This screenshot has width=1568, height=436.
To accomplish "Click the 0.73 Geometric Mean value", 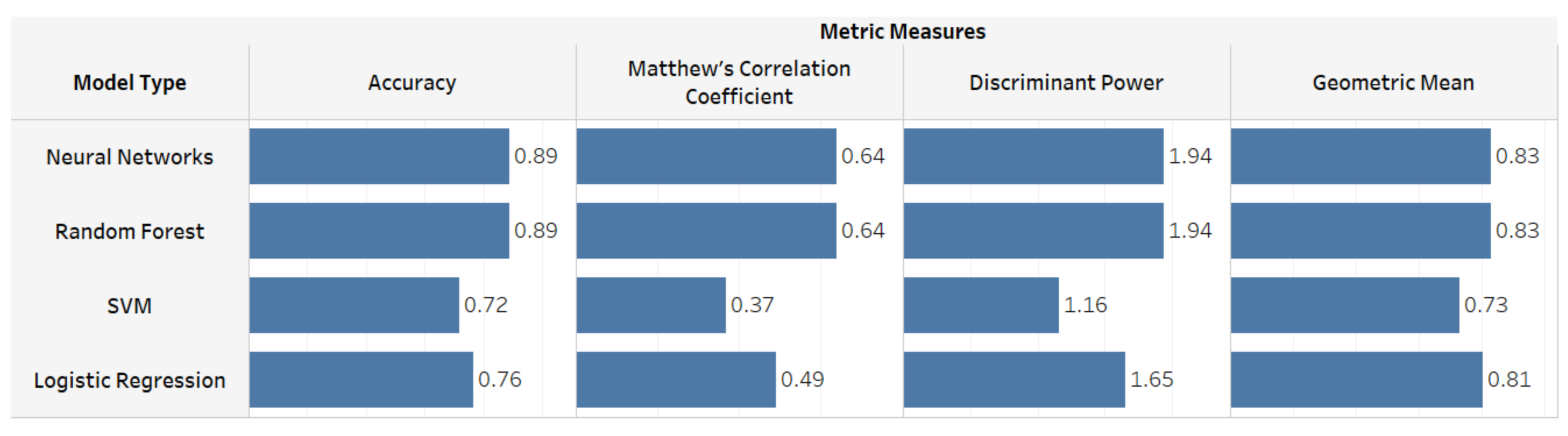I will tap(1485, 304).
